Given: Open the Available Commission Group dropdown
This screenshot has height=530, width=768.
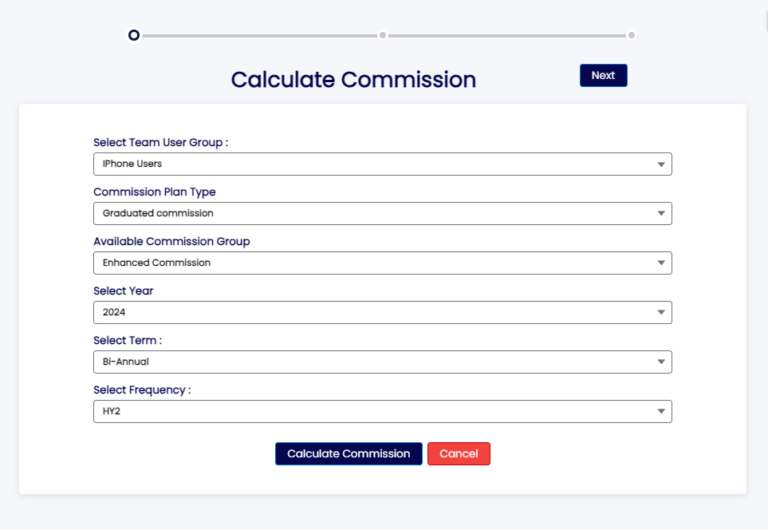Looking at the screenshot, I should coord(382,263).
